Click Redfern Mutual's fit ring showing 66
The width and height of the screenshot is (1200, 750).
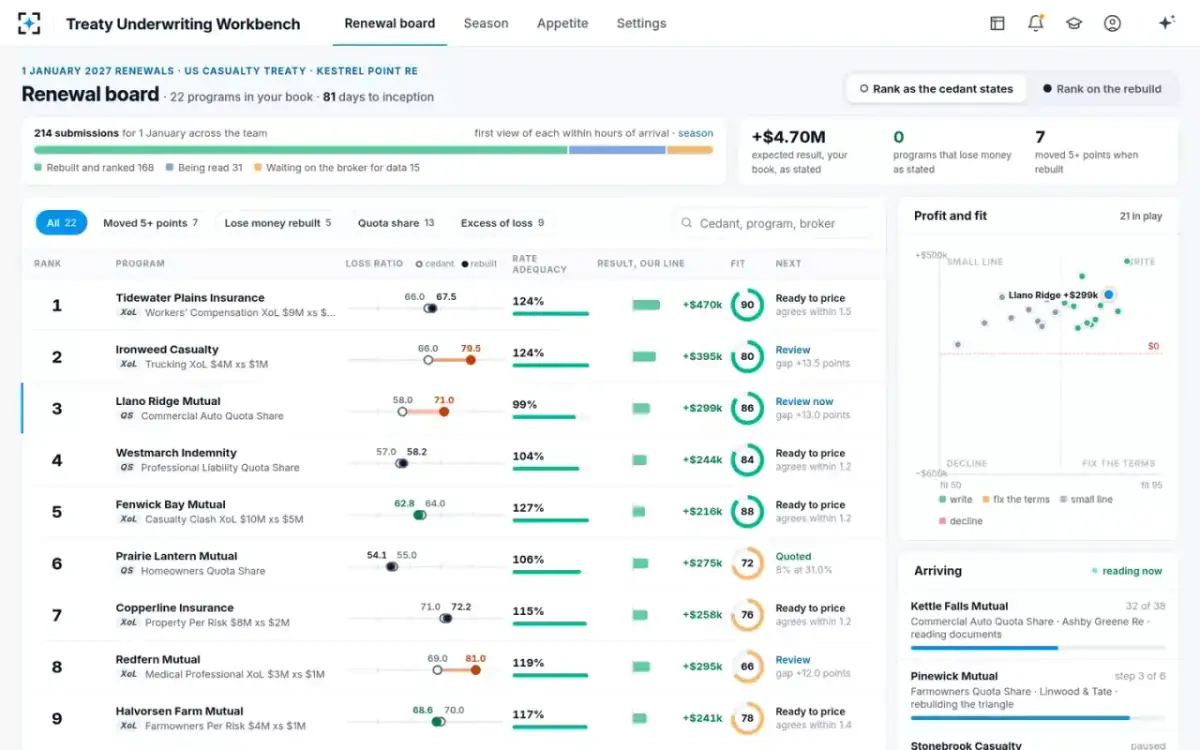(747, 667)
